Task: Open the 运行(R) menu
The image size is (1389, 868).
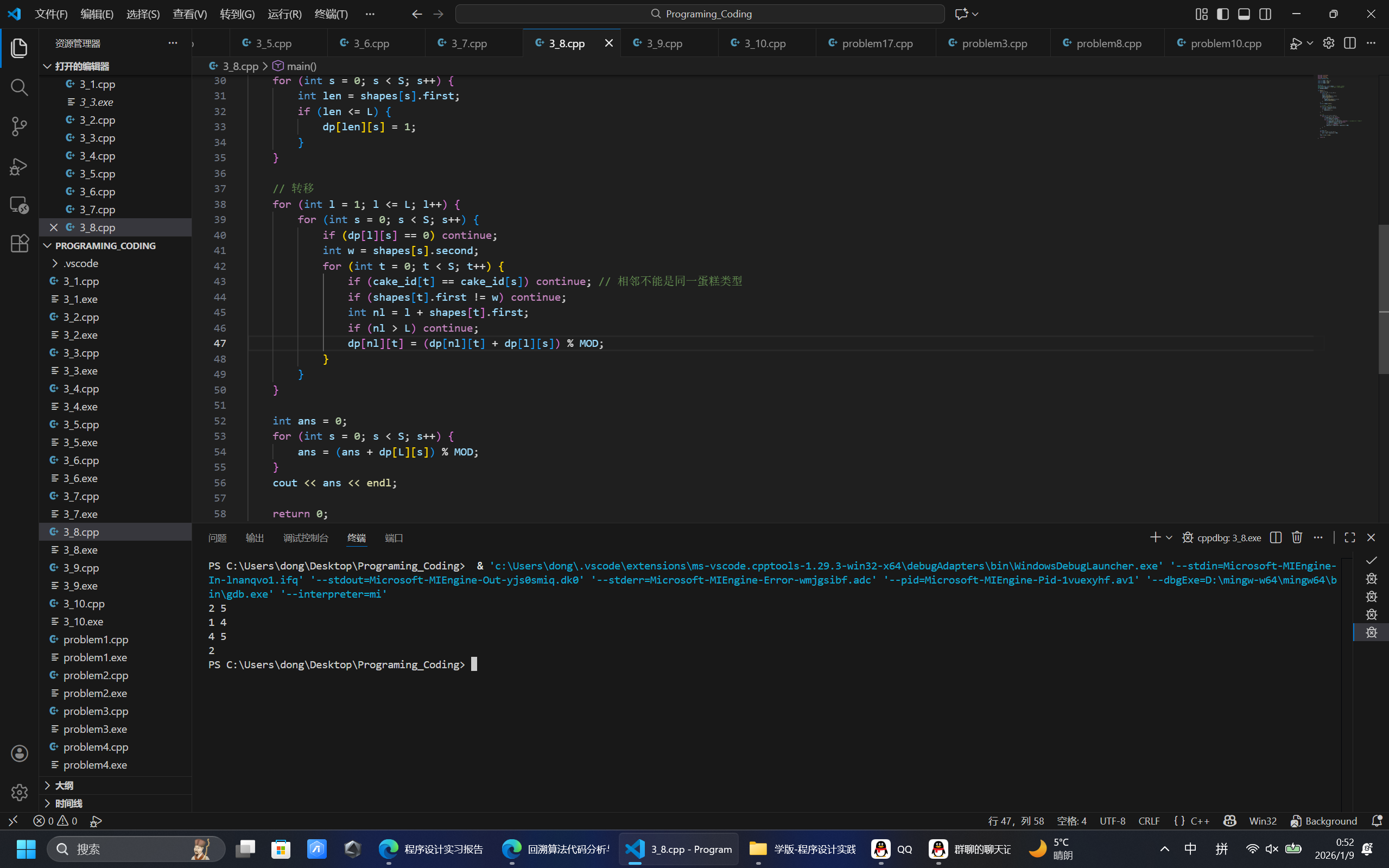Action: point(284,14)
